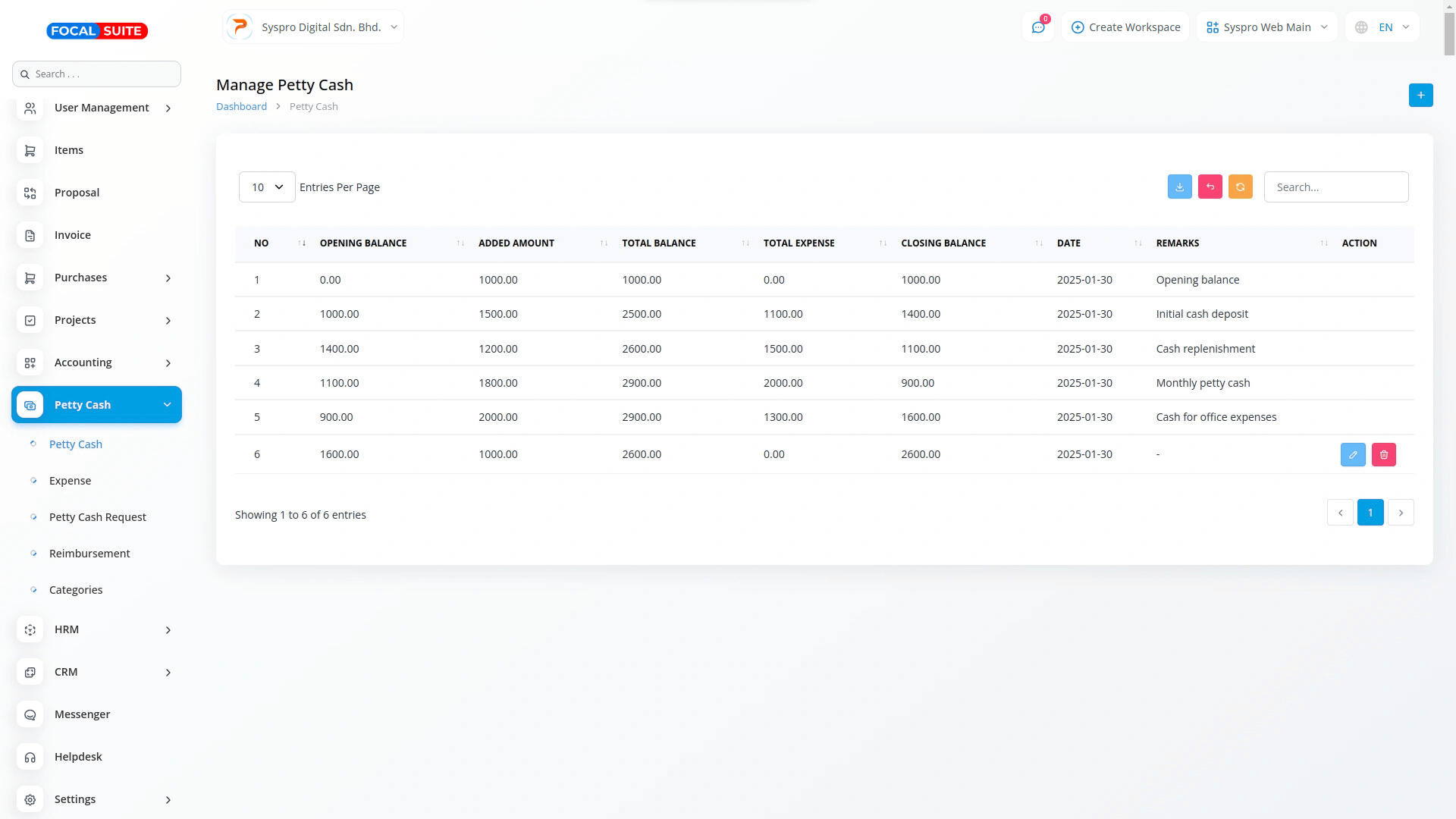The width and height of the screenshot is (1456, 819).
Task: Sort table by Closing Balance column
Action: pos(943,243)
